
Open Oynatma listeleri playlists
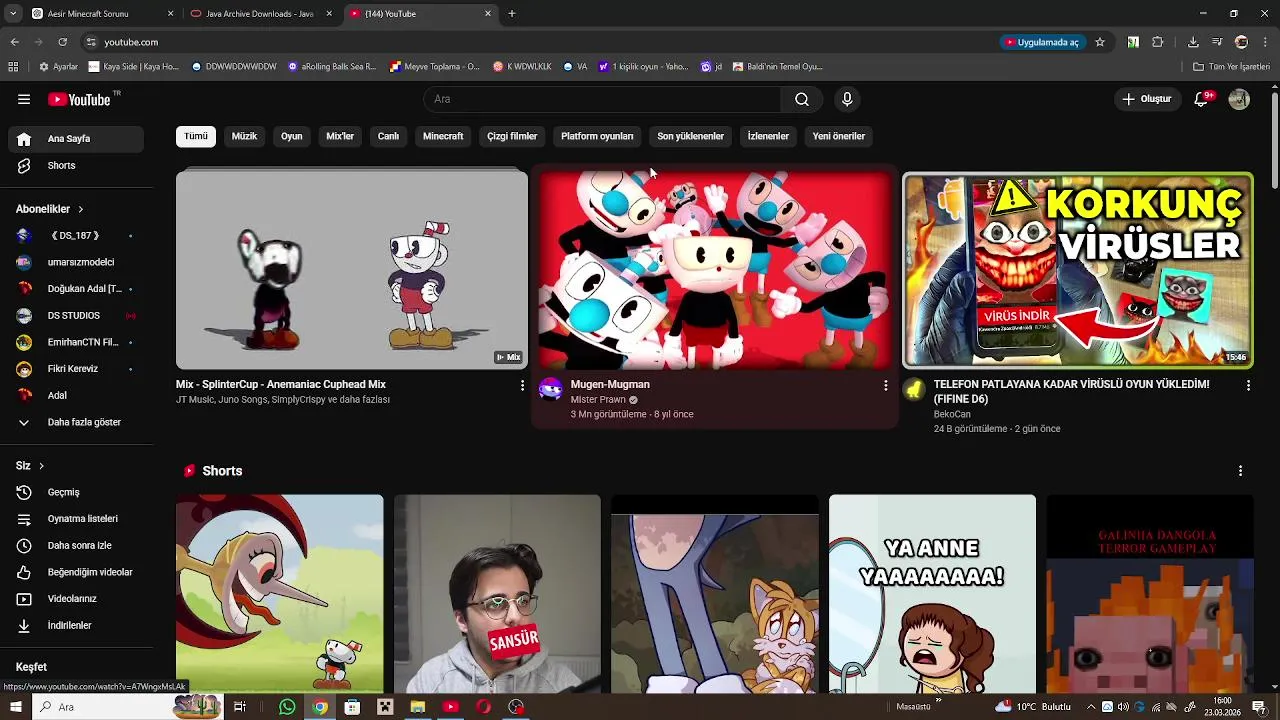click(76, 519)
